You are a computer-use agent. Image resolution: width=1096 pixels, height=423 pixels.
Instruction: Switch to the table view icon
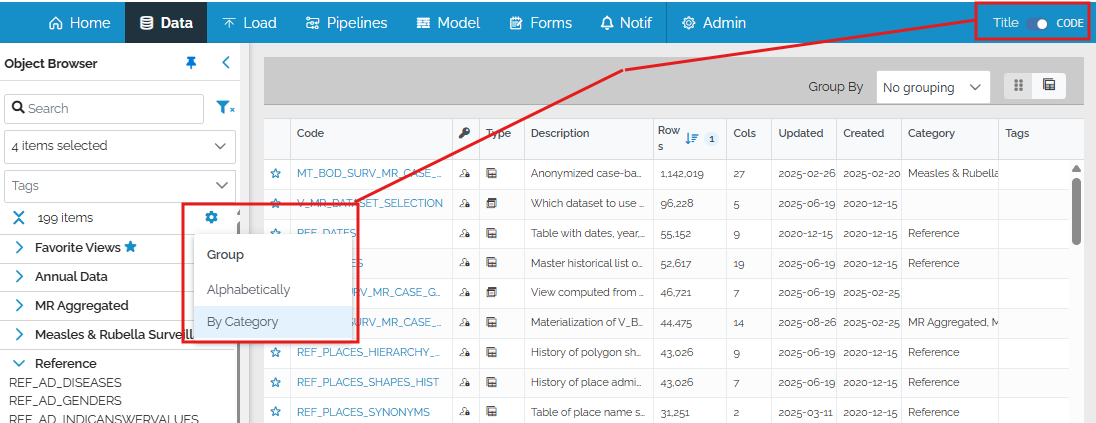click(1049, 86)
